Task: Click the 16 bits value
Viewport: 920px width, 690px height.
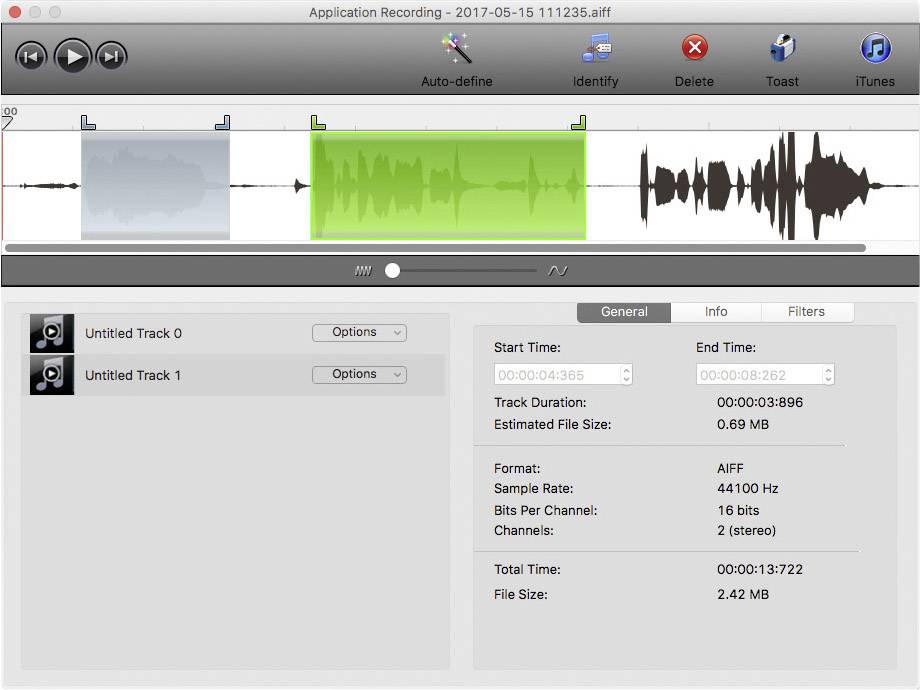Action: 738,510
